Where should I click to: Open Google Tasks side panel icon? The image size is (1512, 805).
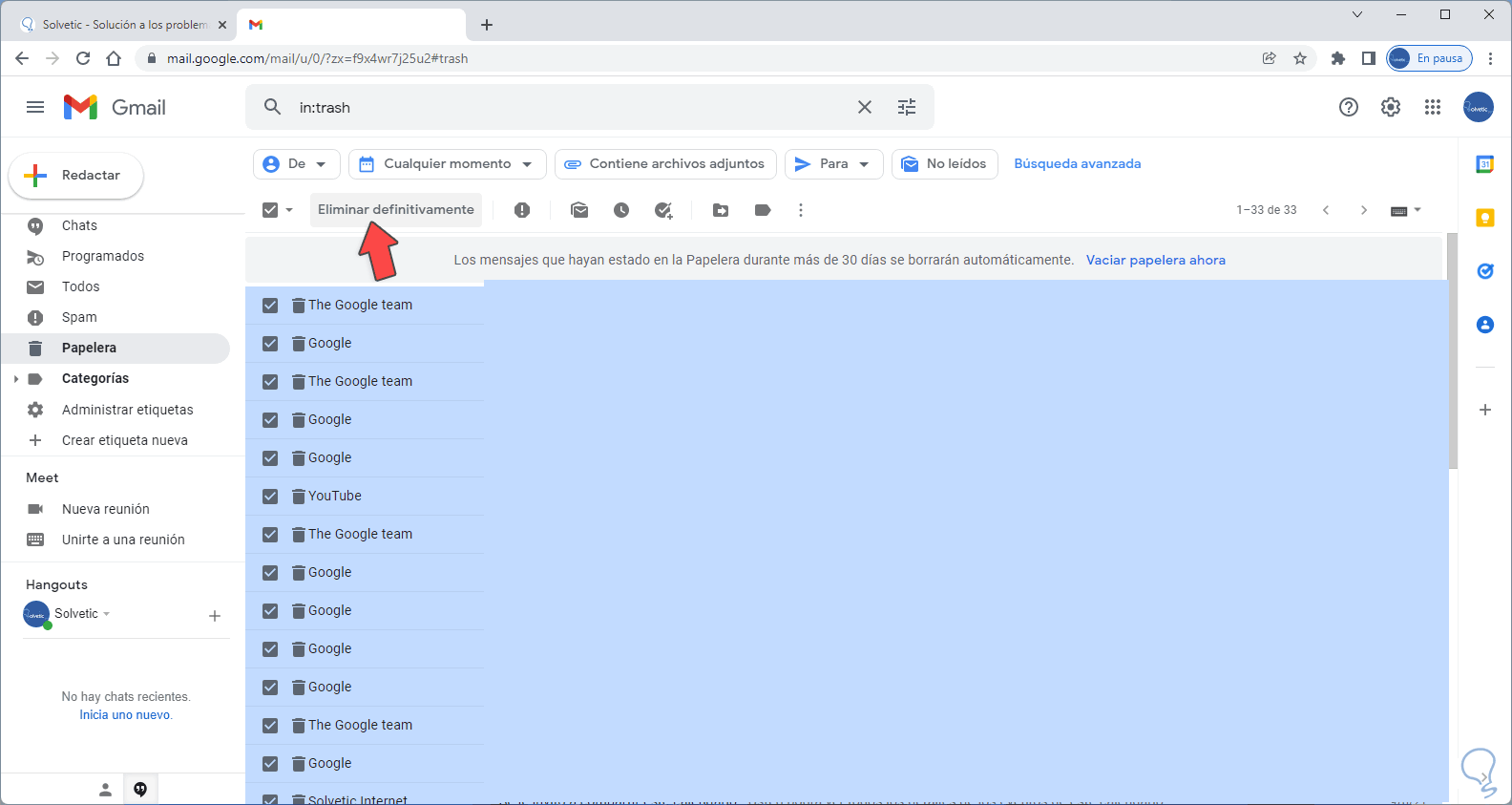point(1485,271)
